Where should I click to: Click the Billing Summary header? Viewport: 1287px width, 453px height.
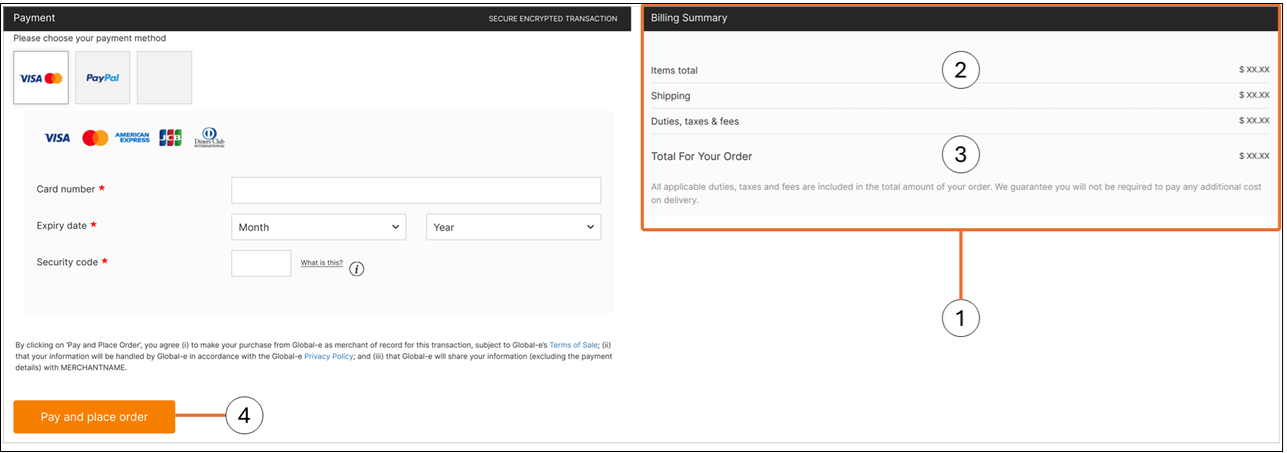click(x=960, y=18)
